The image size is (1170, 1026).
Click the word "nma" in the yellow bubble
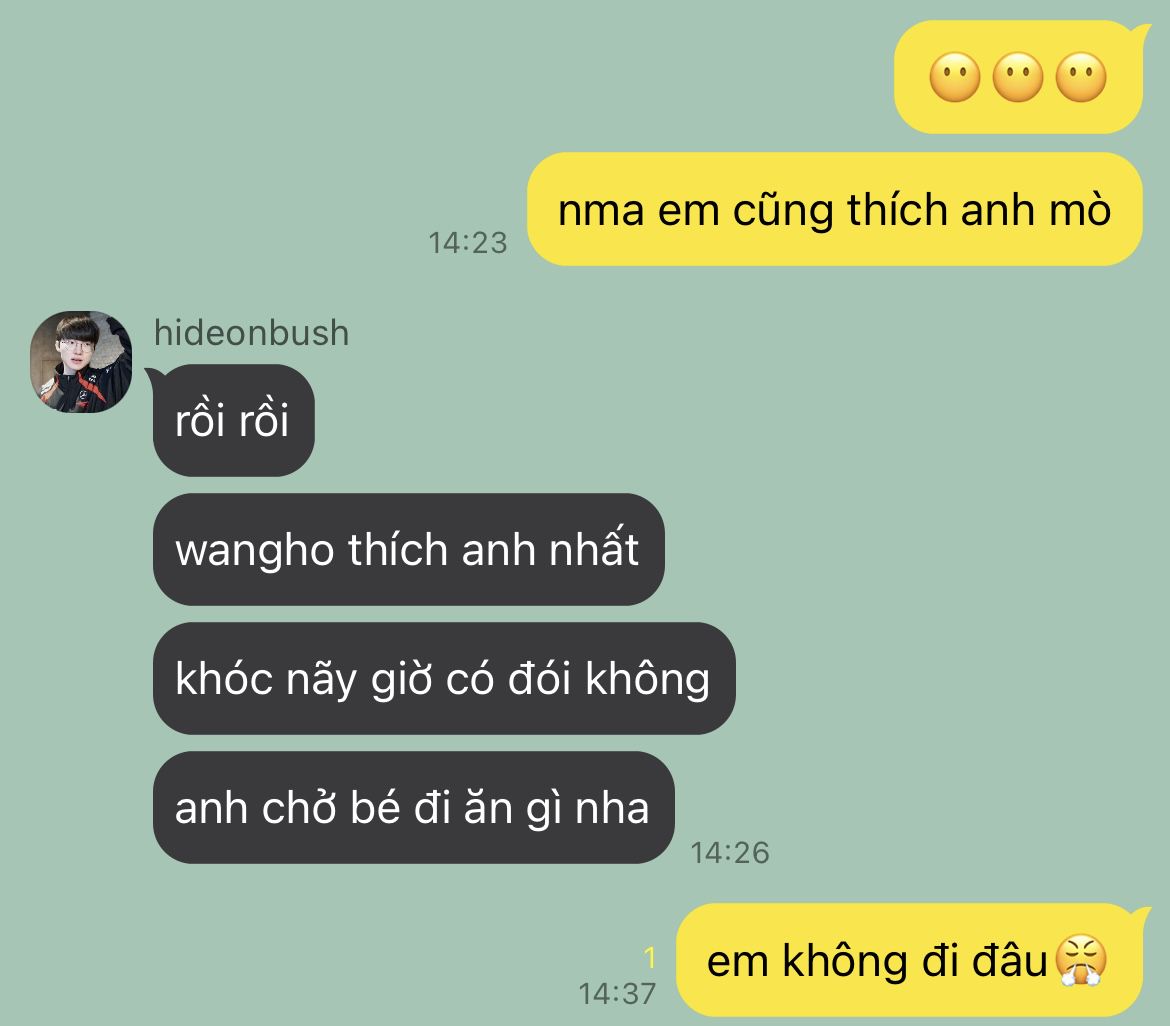pos(601,211)
